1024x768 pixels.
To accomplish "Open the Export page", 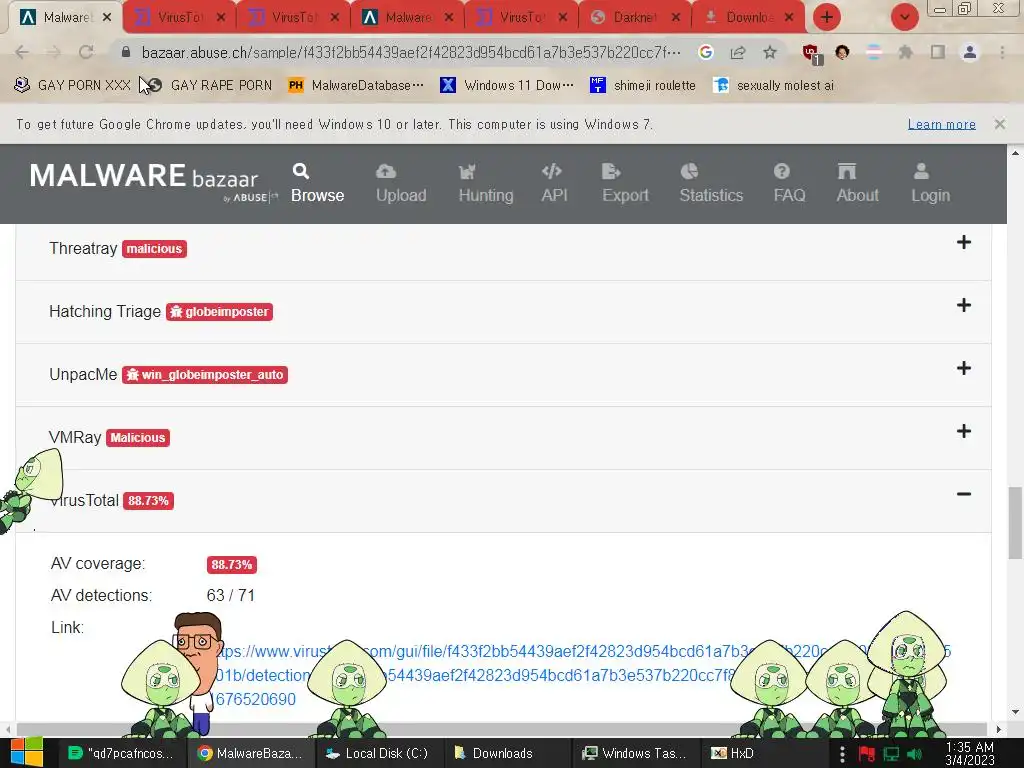I will [x=625, y=184].
